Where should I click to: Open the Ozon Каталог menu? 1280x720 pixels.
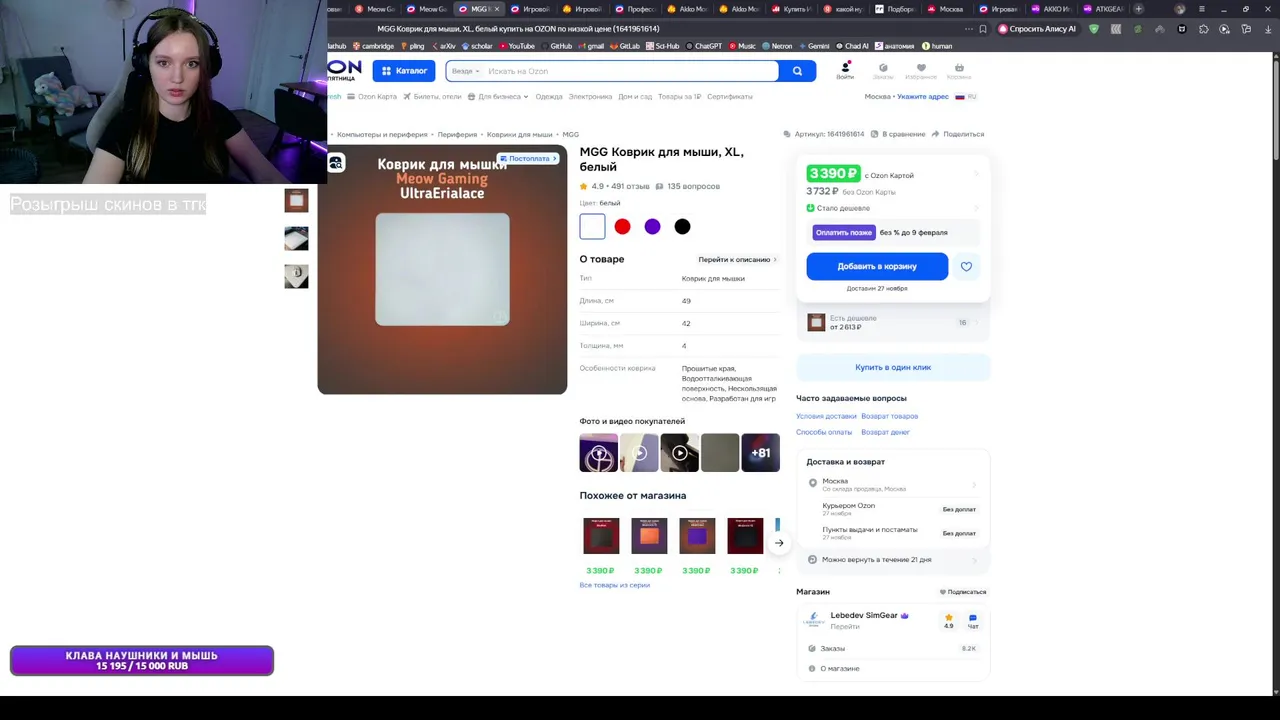(404, 71)
